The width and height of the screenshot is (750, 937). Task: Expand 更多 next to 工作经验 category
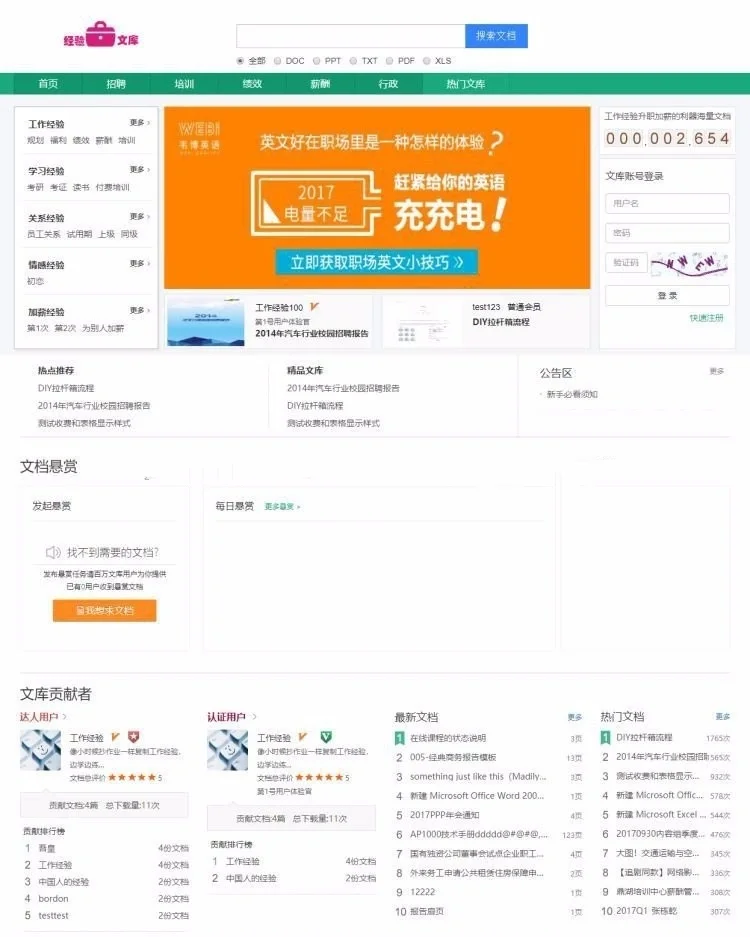[139, 123]
